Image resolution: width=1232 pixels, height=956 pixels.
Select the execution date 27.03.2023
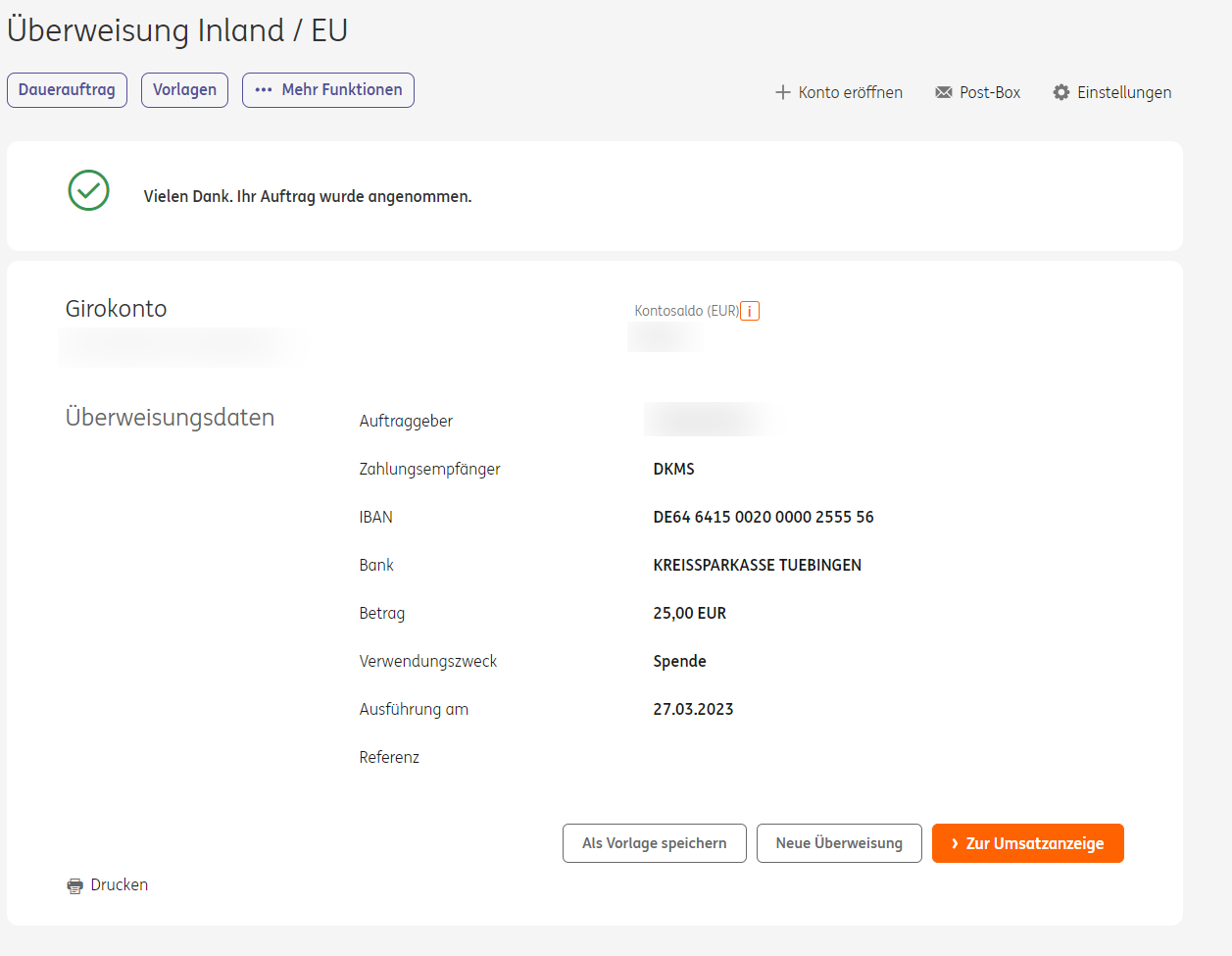[694, 709]
